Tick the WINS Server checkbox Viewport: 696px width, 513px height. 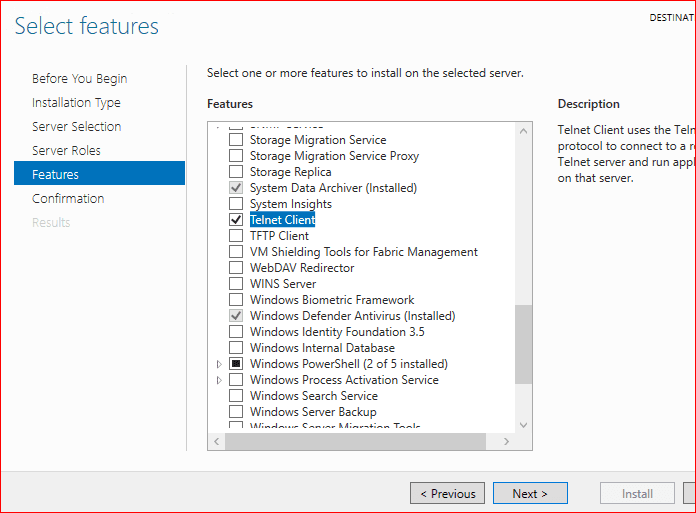[x=236, y=284]
